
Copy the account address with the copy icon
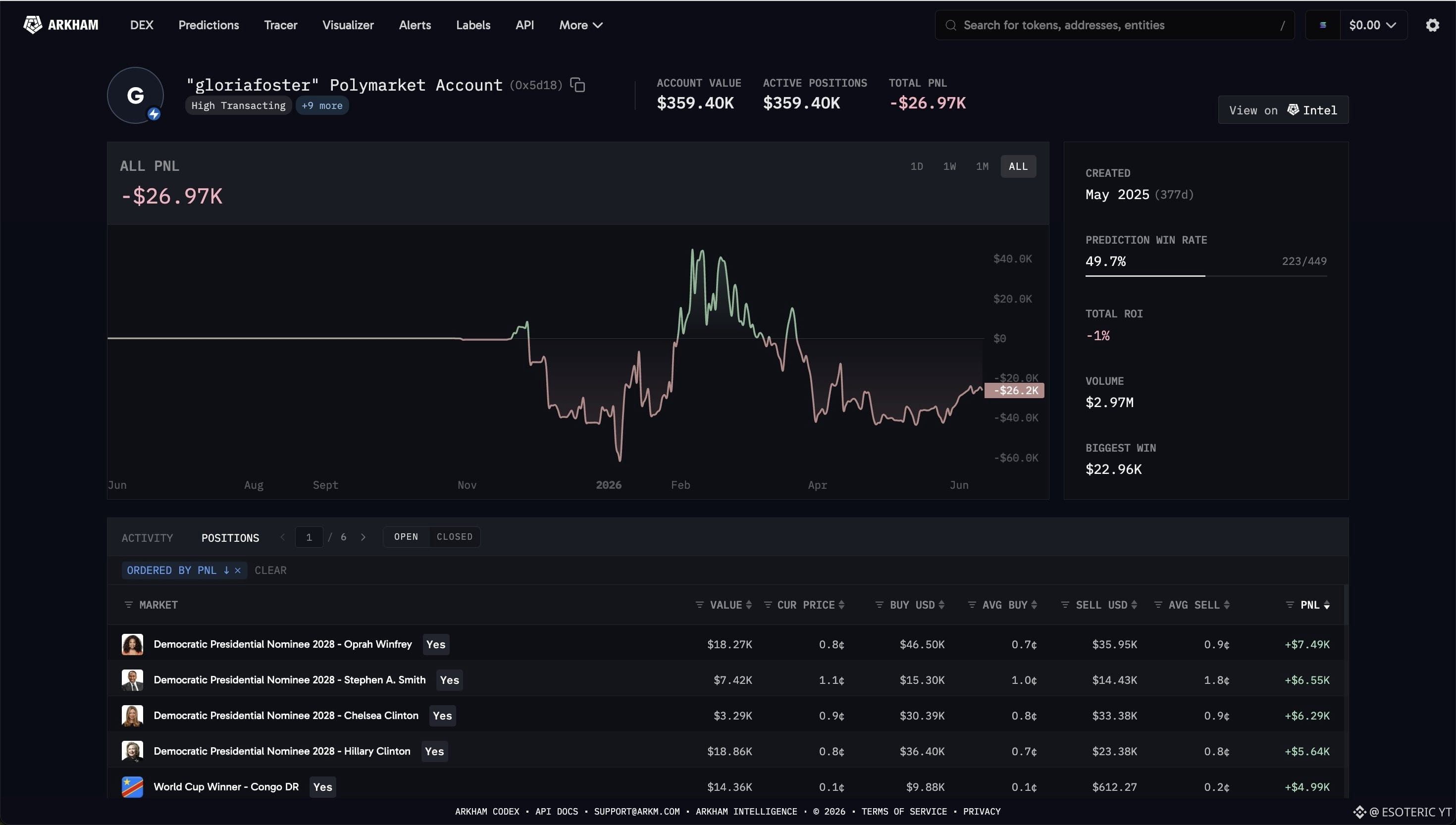[577, 85]
